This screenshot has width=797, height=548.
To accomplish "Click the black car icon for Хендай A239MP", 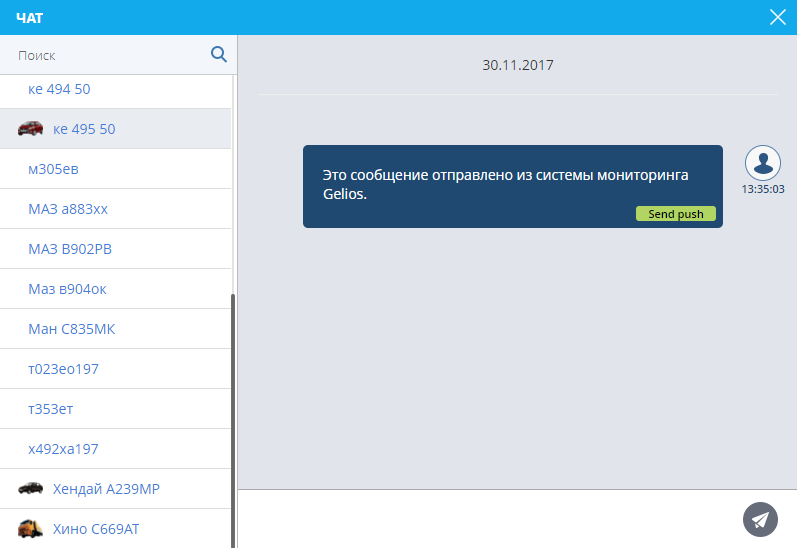I will pyautogui.click(x=31, y=488).
